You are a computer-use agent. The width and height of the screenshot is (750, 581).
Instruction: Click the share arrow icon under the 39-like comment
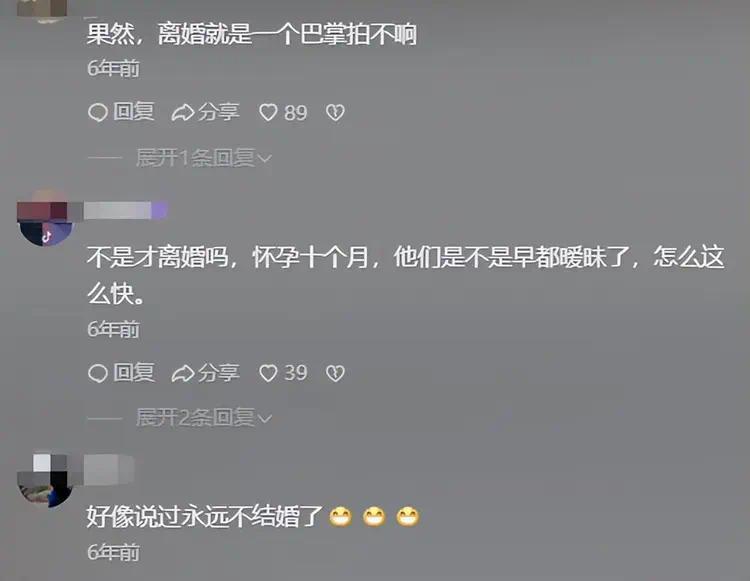pyautogui.click(x=183, y=373)
